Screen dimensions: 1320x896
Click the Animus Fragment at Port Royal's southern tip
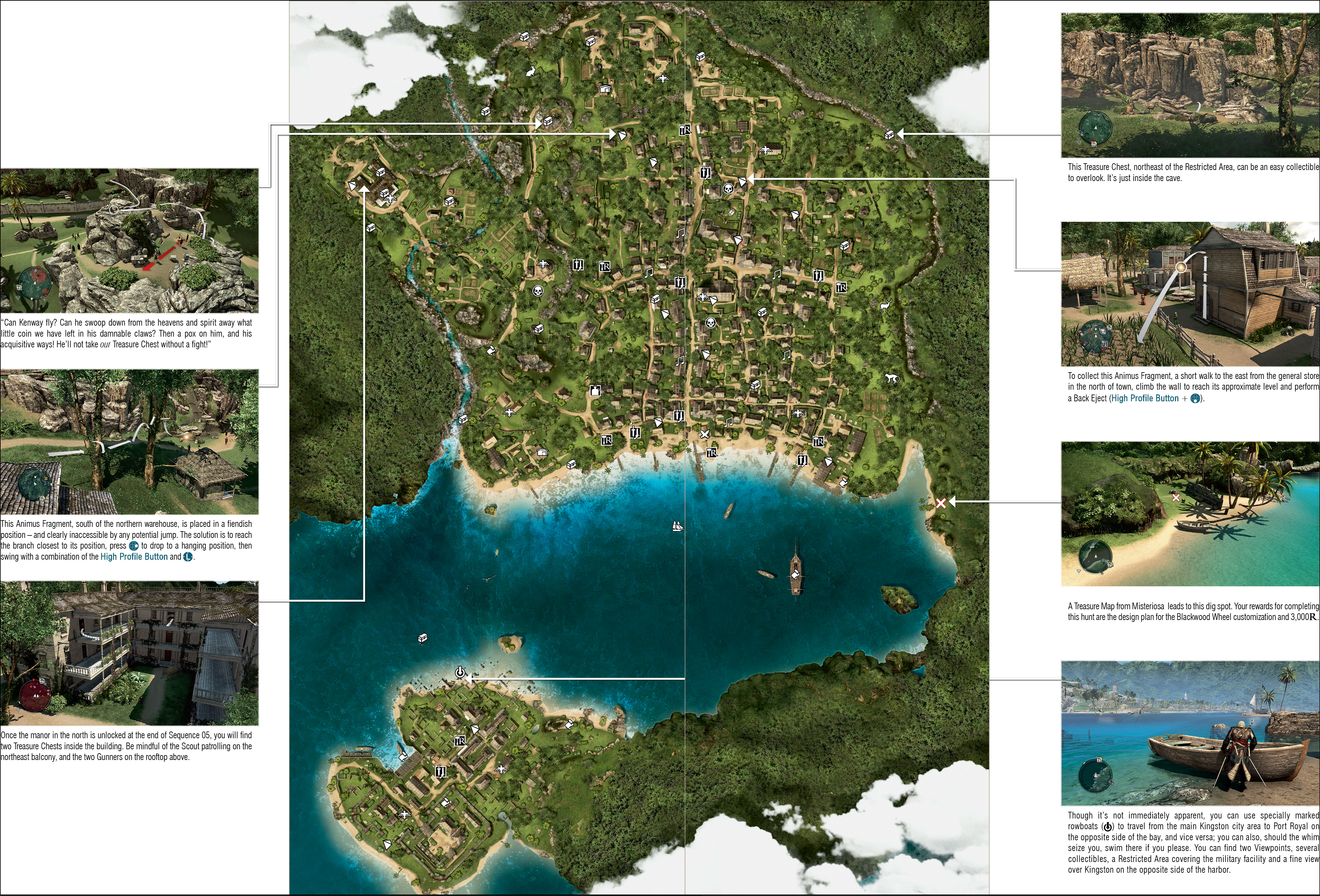click(x=387, y=844)
